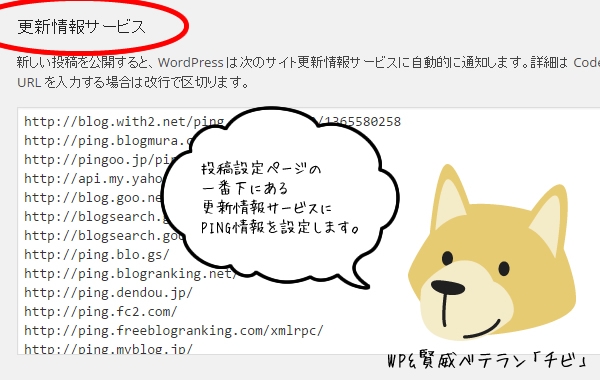Click the http://ping.fc2.com/ line

click(101, 312)
